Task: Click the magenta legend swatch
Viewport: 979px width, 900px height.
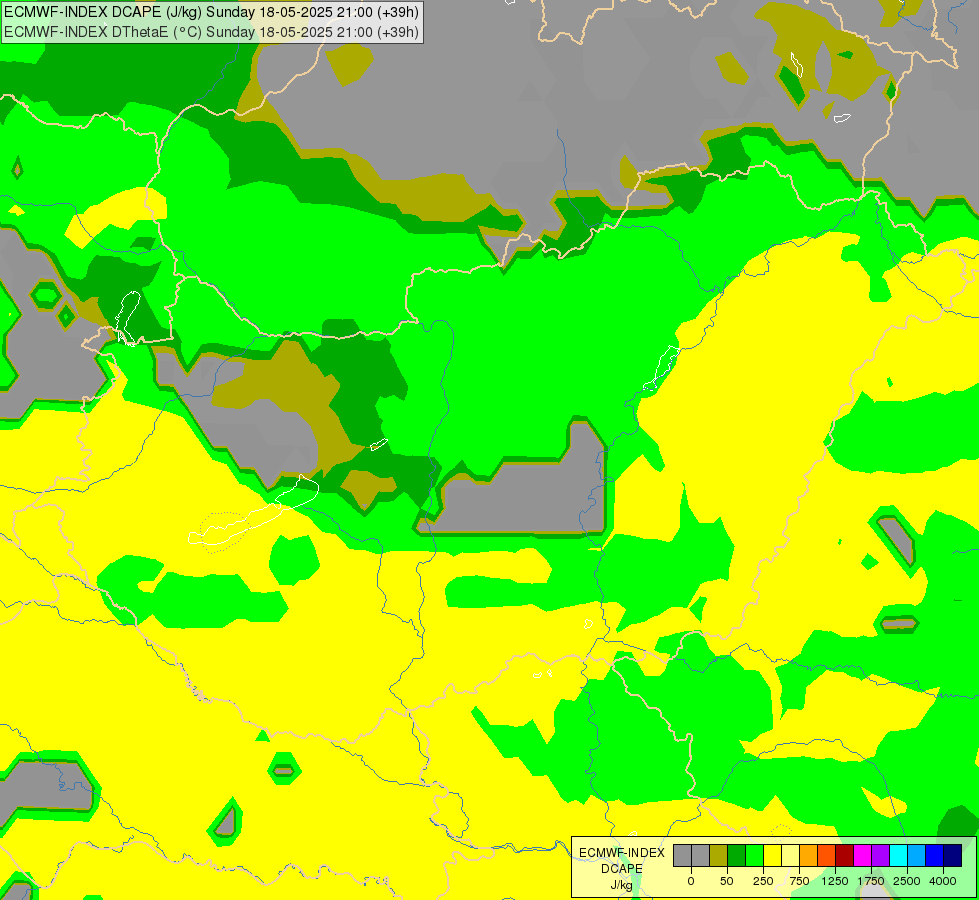Action: (x=863, y=856)
